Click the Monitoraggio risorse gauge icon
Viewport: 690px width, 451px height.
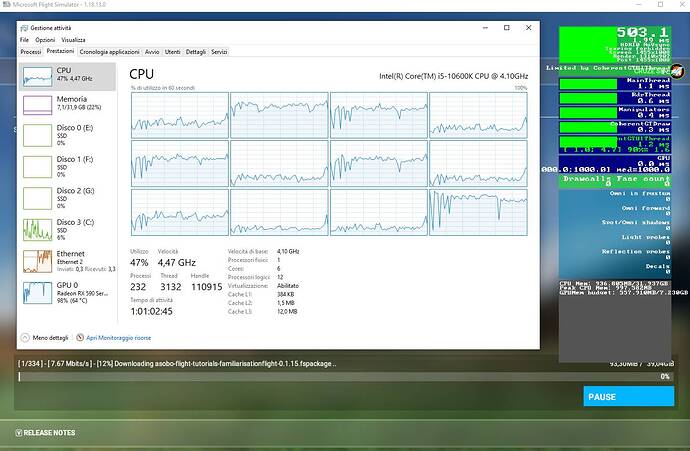(80, 337)
